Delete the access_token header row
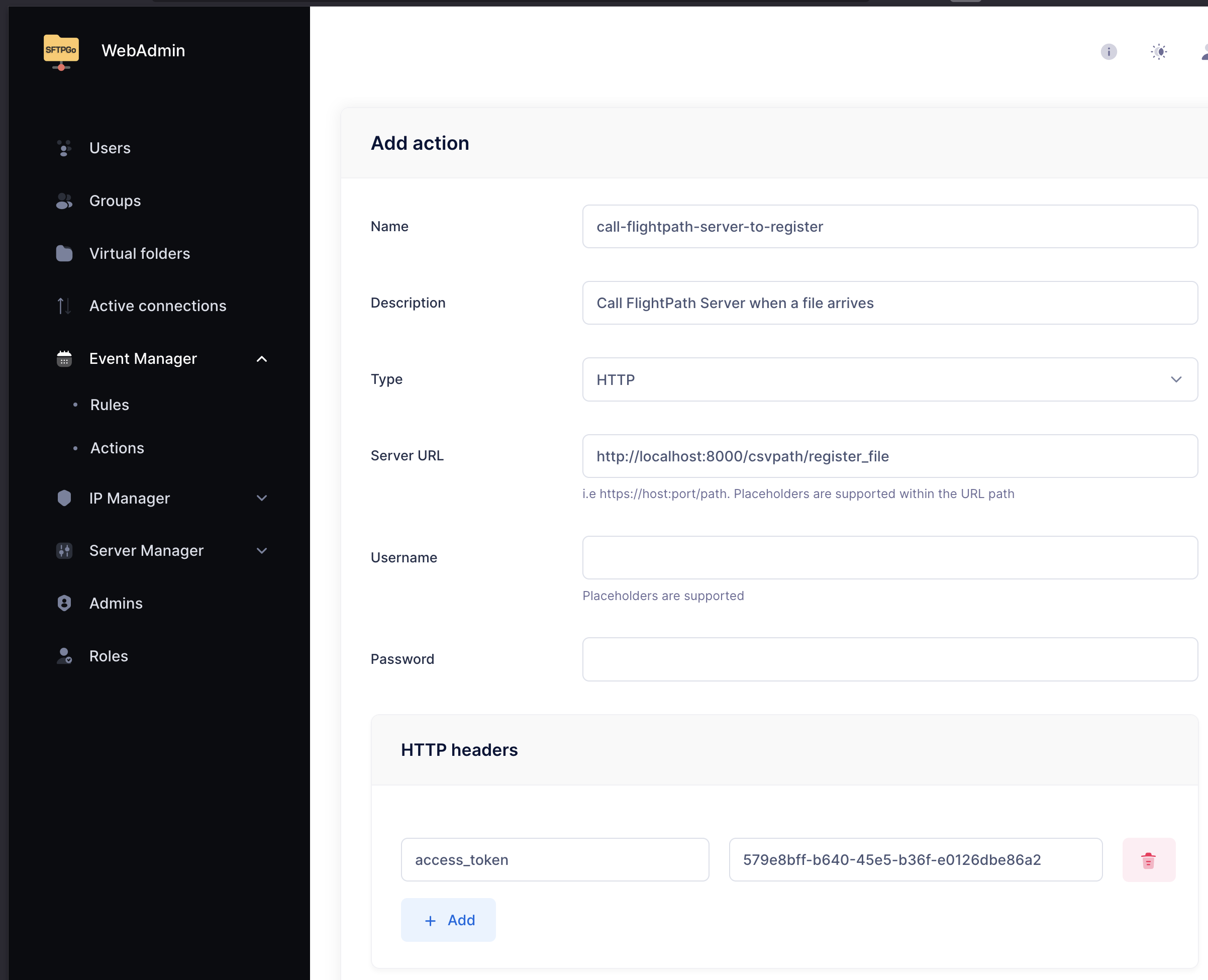 point(1148,860)
